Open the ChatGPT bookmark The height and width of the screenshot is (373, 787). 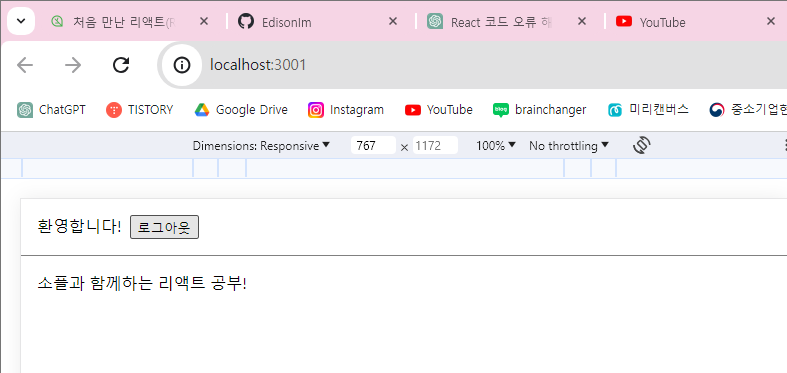click(52, 109)
